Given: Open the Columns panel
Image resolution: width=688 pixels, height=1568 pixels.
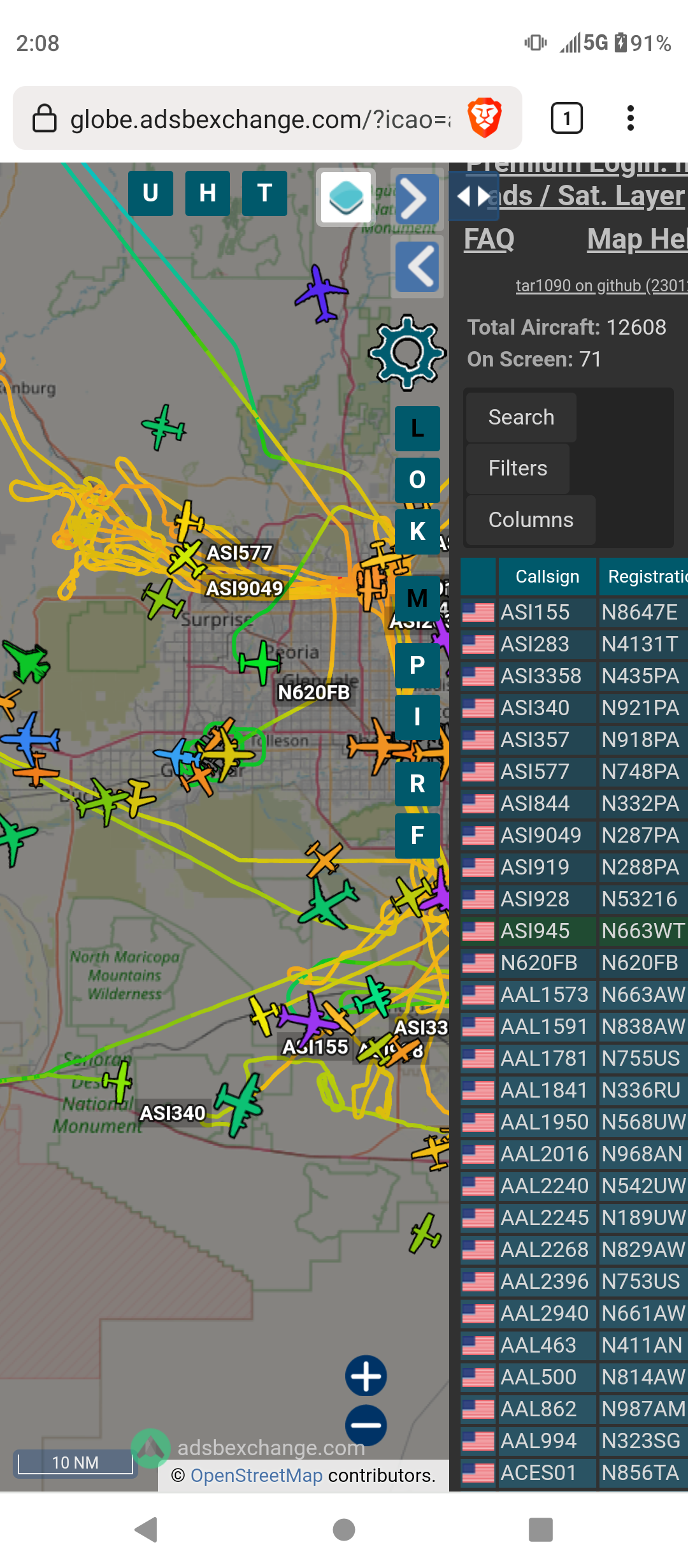Looking at the screenshot, I should pos(531,520).
